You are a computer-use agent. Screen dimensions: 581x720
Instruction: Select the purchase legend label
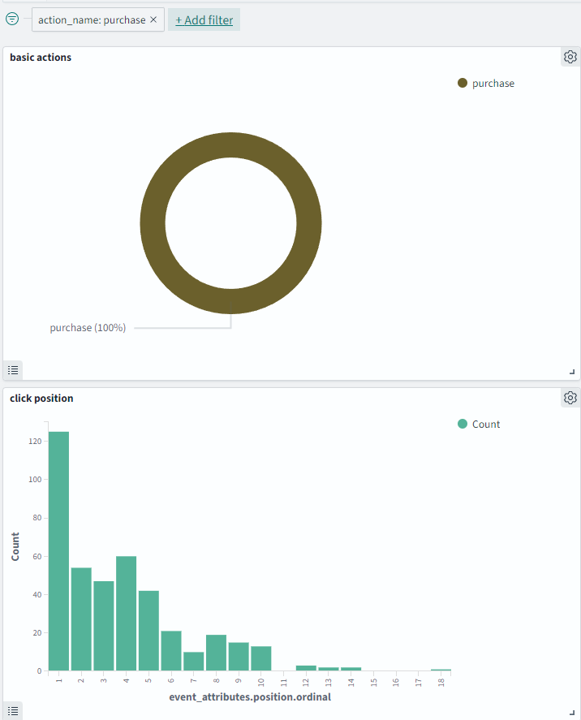click(493, 84)
